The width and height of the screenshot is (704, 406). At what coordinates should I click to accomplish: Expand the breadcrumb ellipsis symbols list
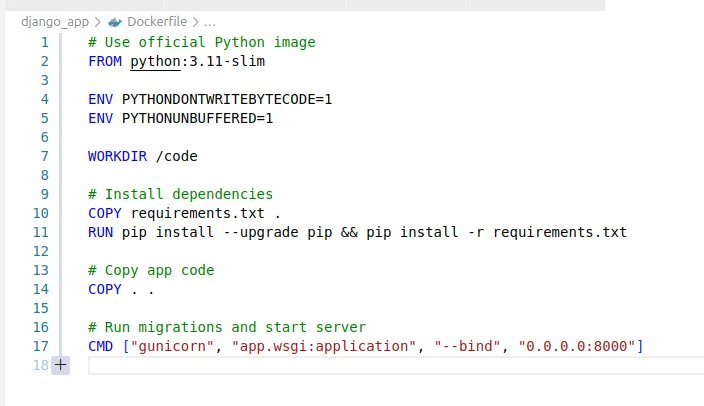click(x=209, y=22)
